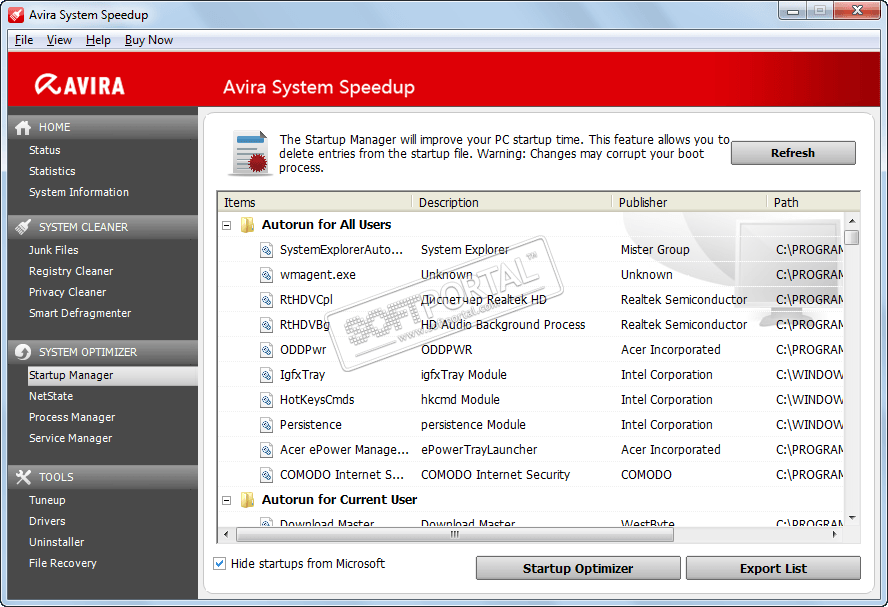Open Process Manager
888x607 pixels.
pyautogui.click(x=72, y=417)
